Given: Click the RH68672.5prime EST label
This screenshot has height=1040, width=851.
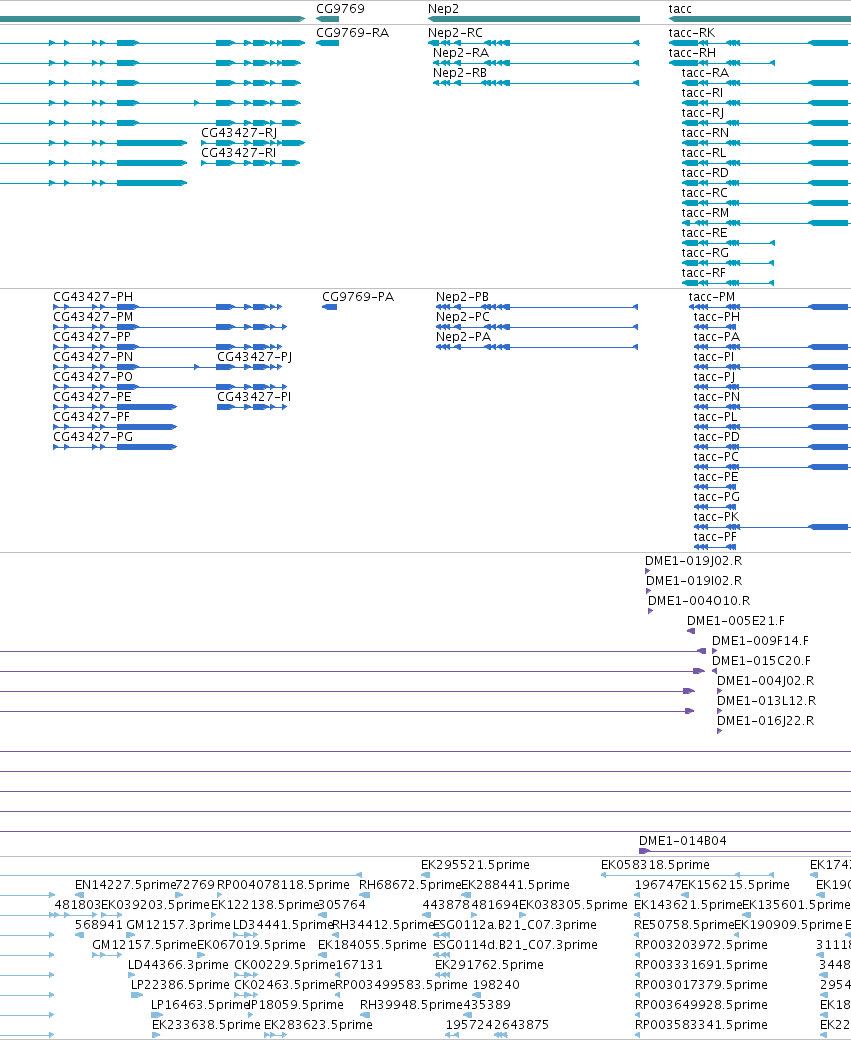Looking at the screenshot, I should click(410, 884).
